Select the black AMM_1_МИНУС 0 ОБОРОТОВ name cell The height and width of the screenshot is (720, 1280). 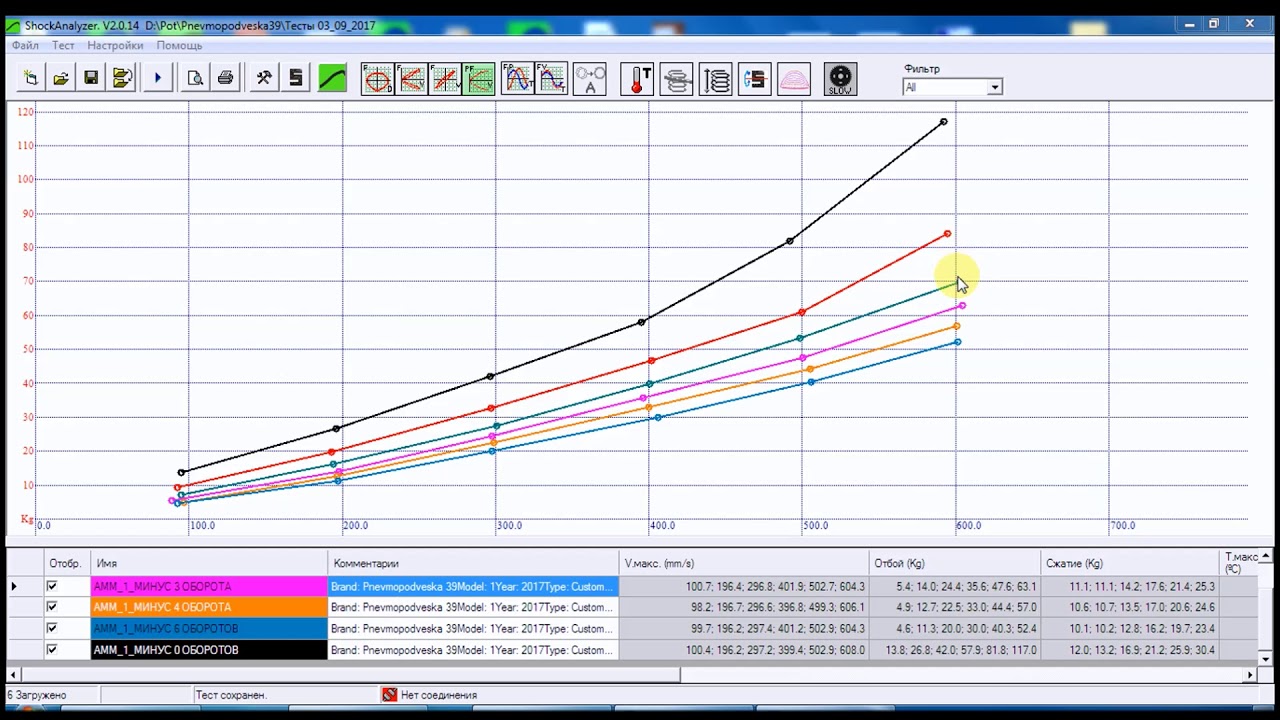pyautogui.click(x=209, y=650)
